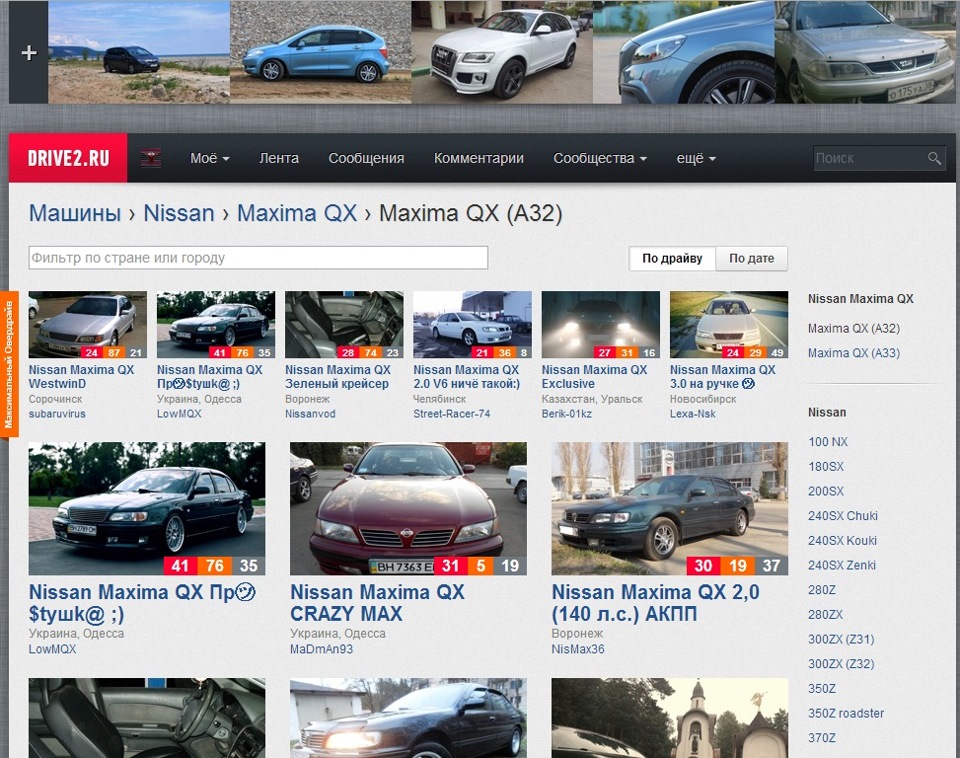
Task: Open the blue hatchback header photo
Action: click(320, 52)
